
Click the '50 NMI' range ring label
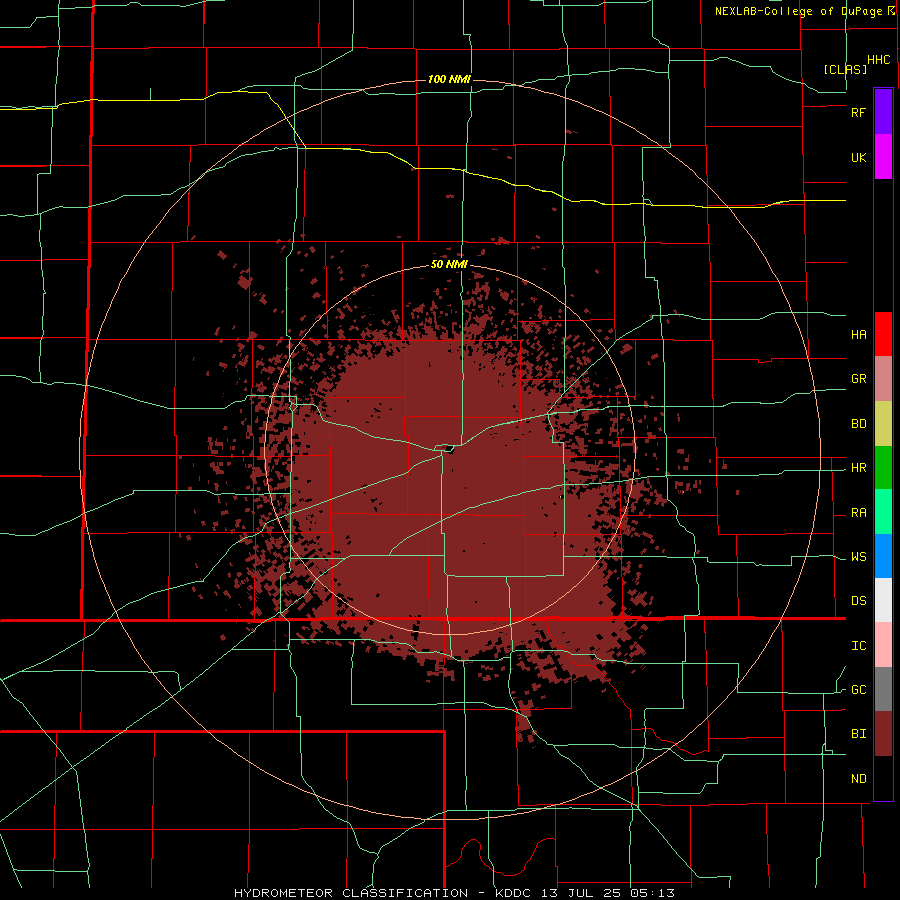[449, 265]
